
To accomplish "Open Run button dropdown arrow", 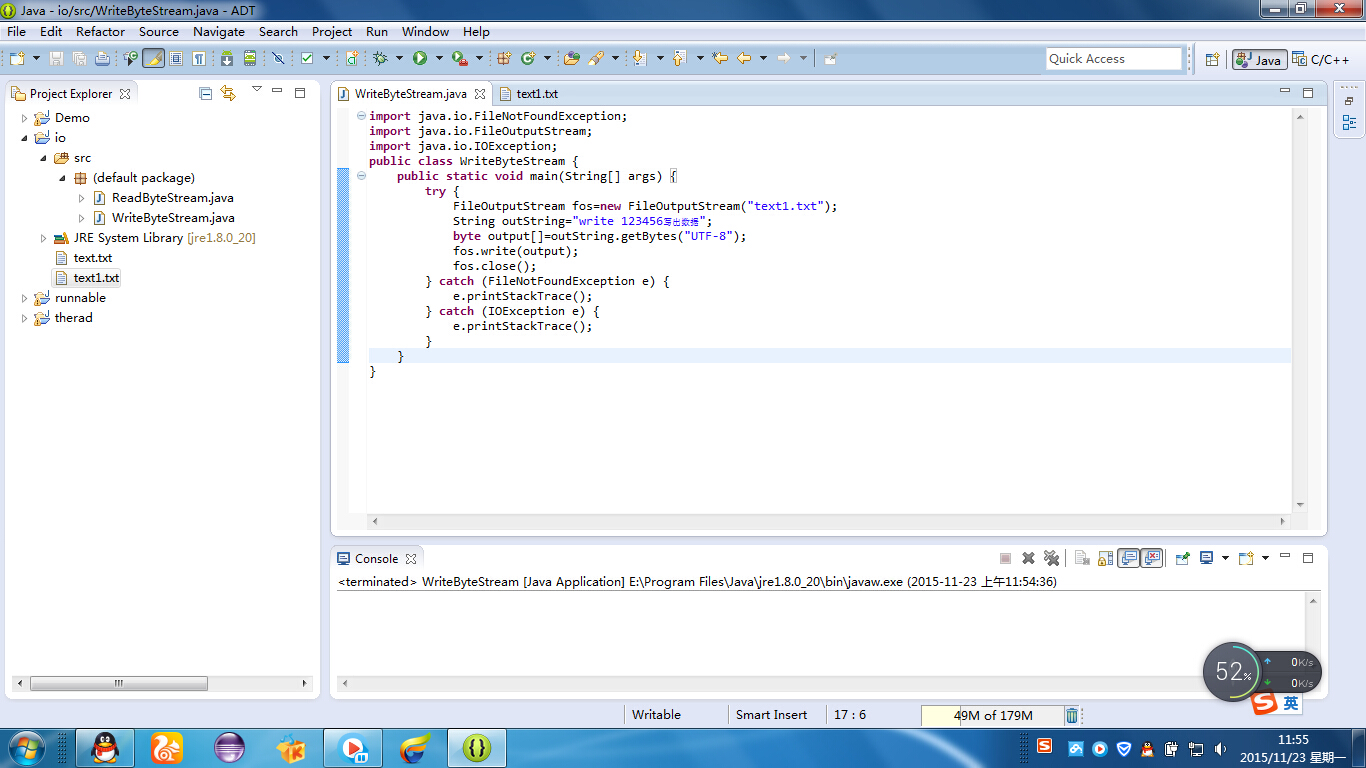I will pyautogui.click(x=439, y=59).
